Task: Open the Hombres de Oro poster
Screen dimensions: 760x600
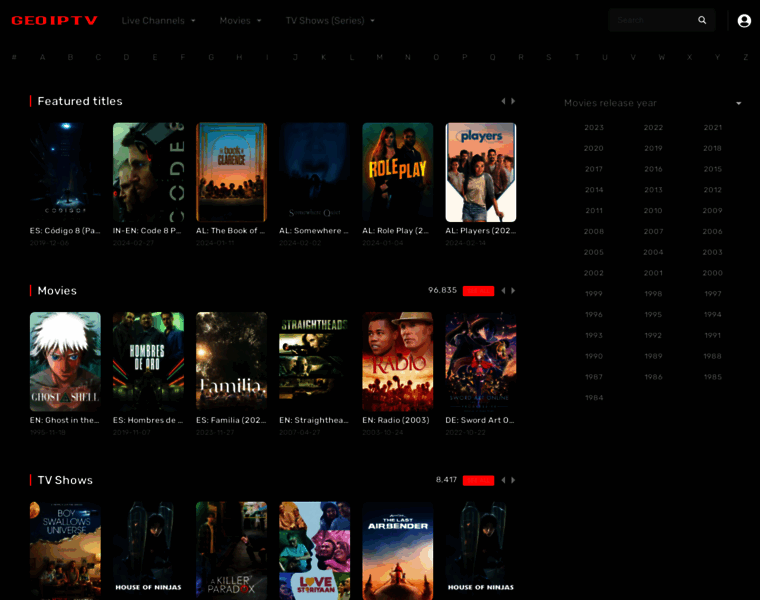Action: point(148,362)
